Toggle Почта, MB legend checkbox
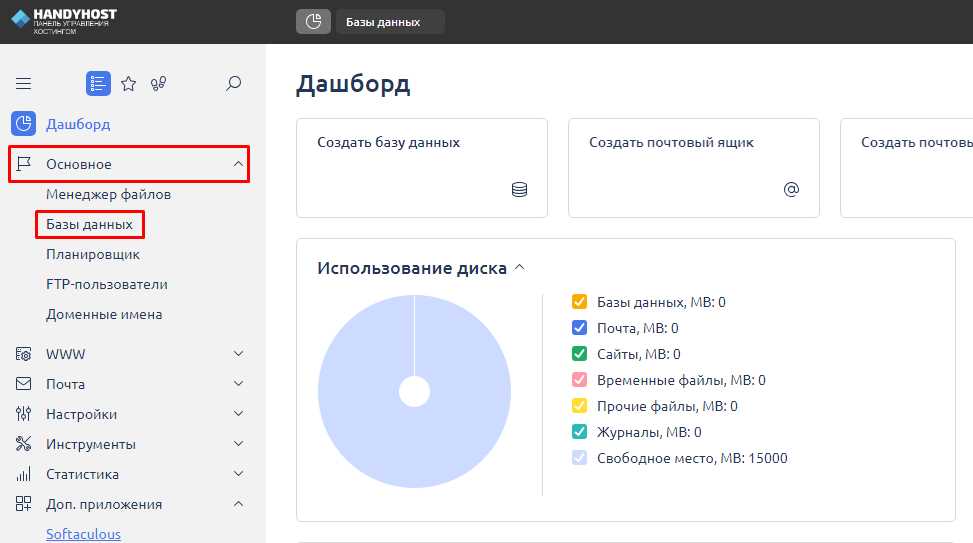Screen dimensions: 973x543 (579, 328)
